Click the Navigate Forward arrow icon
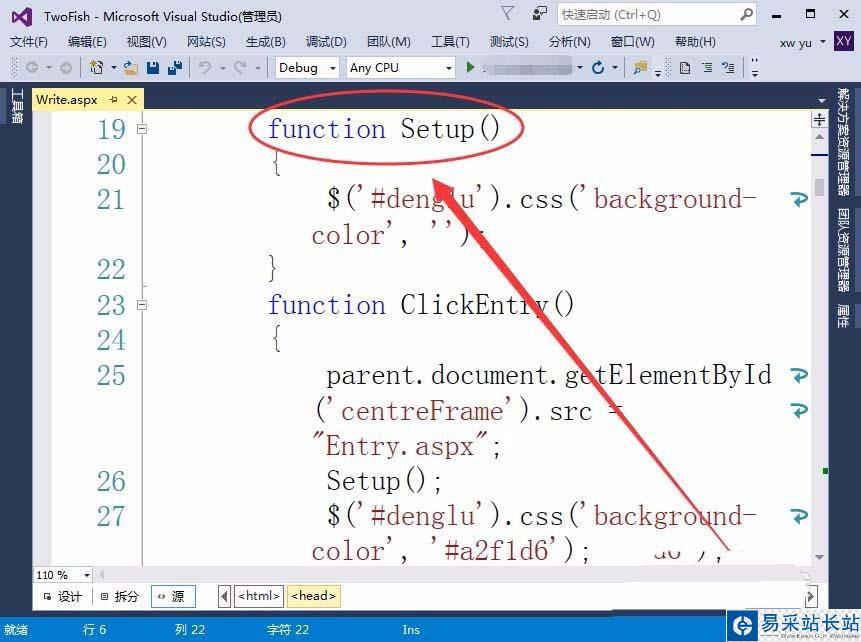 point(65,68)
